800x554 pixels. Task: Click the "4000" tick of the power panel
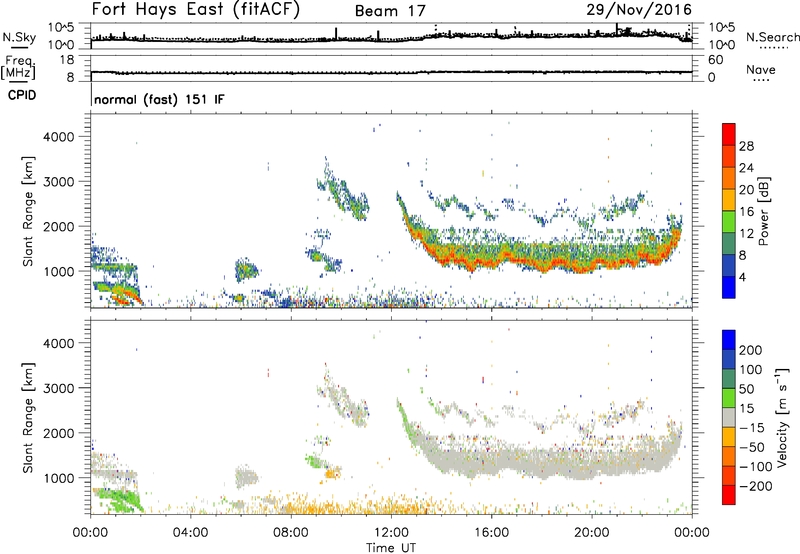[58, 137]
